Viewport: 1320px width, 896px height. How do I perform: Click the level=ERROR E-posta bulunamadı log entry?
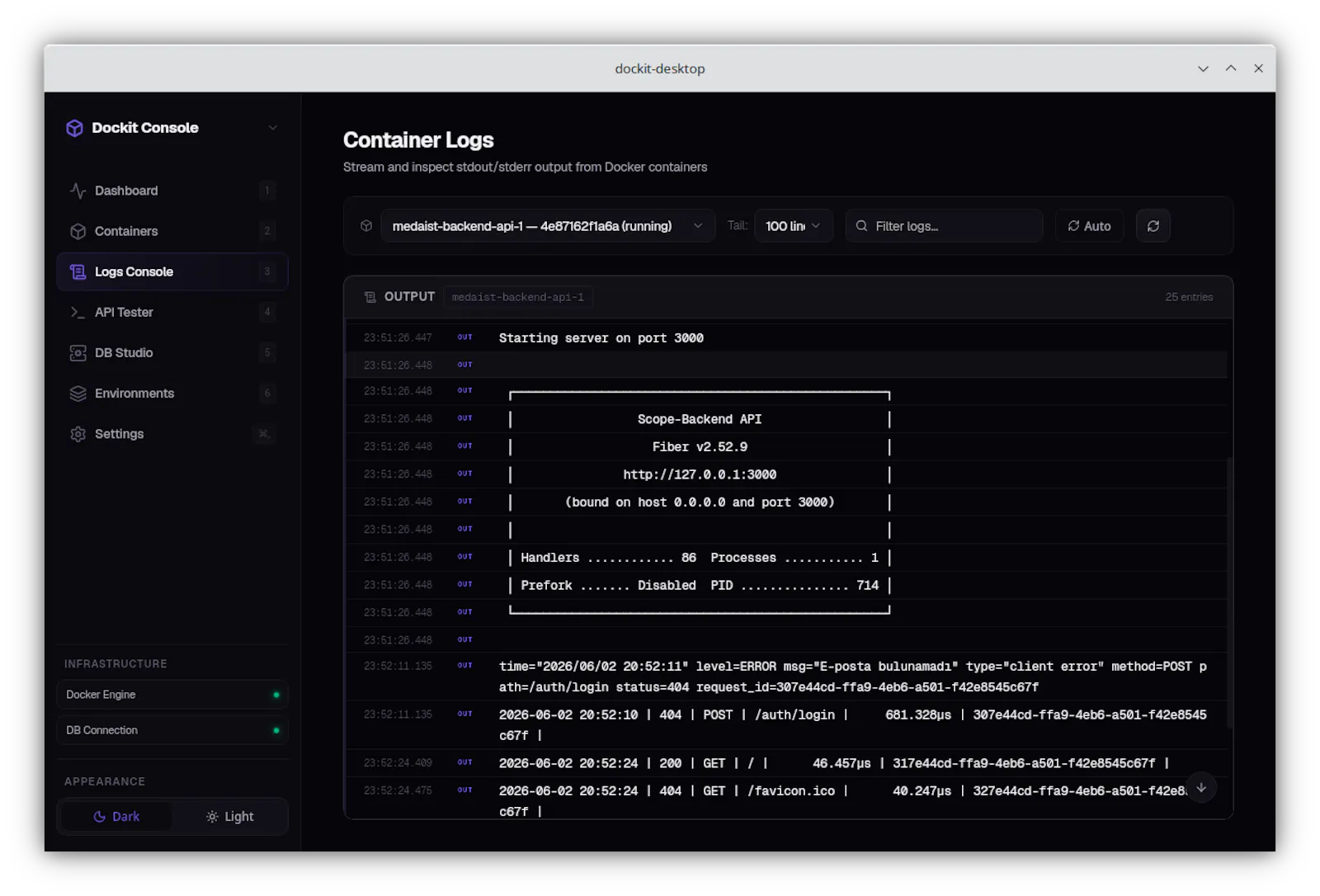click(853, 677)
